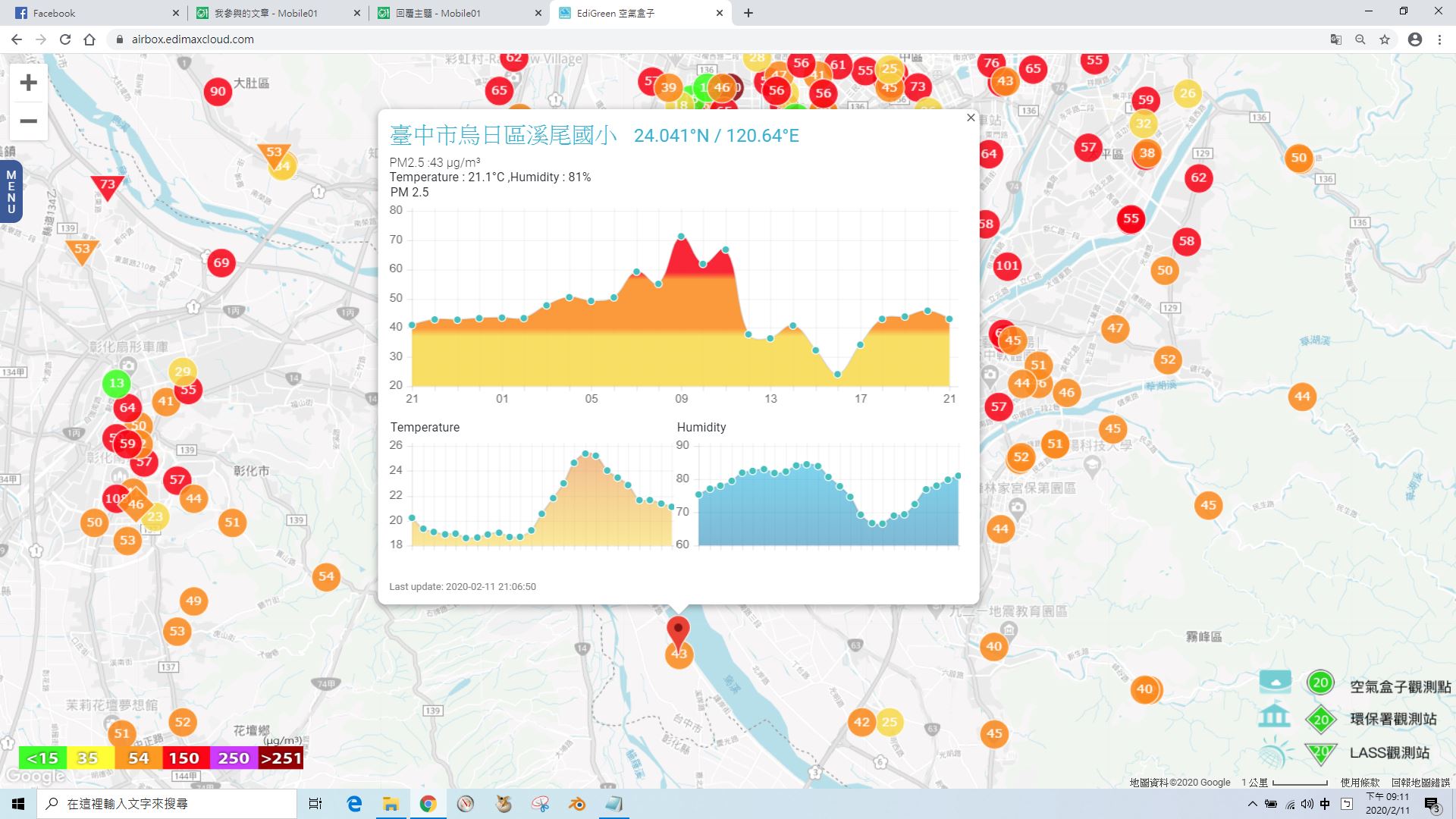The image size is (1456, 819).
Task: Open Task View on taskbar
Action: coord(315,804)
